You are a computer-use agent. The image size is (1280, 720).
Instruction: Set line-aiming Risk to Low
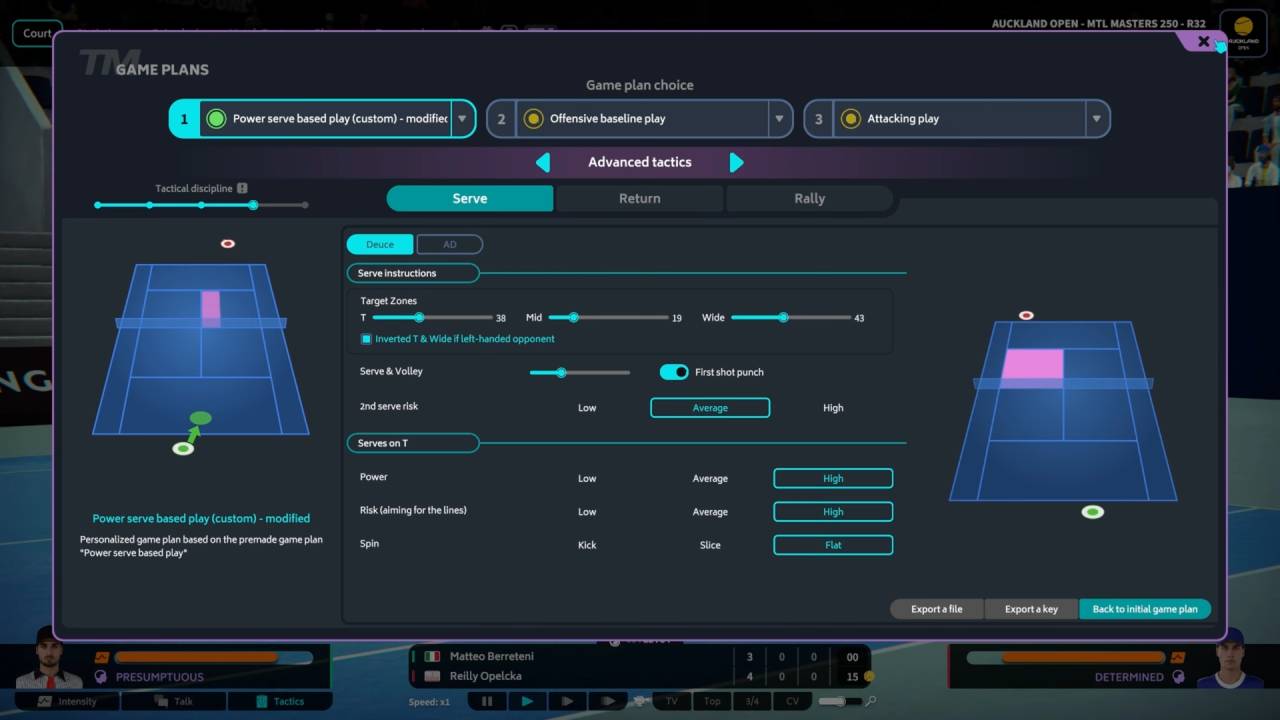click(587, 512)
